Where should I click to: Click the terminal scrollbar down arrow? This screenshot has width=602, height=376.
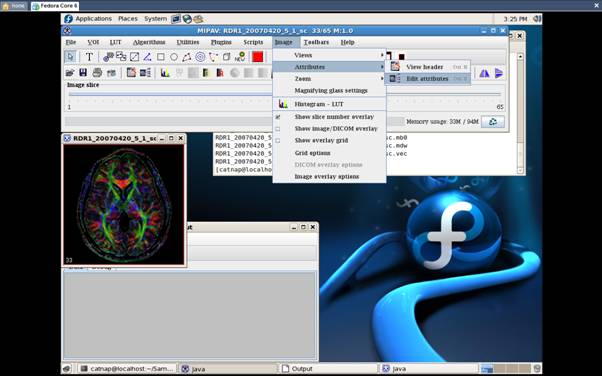click(520, 170)
